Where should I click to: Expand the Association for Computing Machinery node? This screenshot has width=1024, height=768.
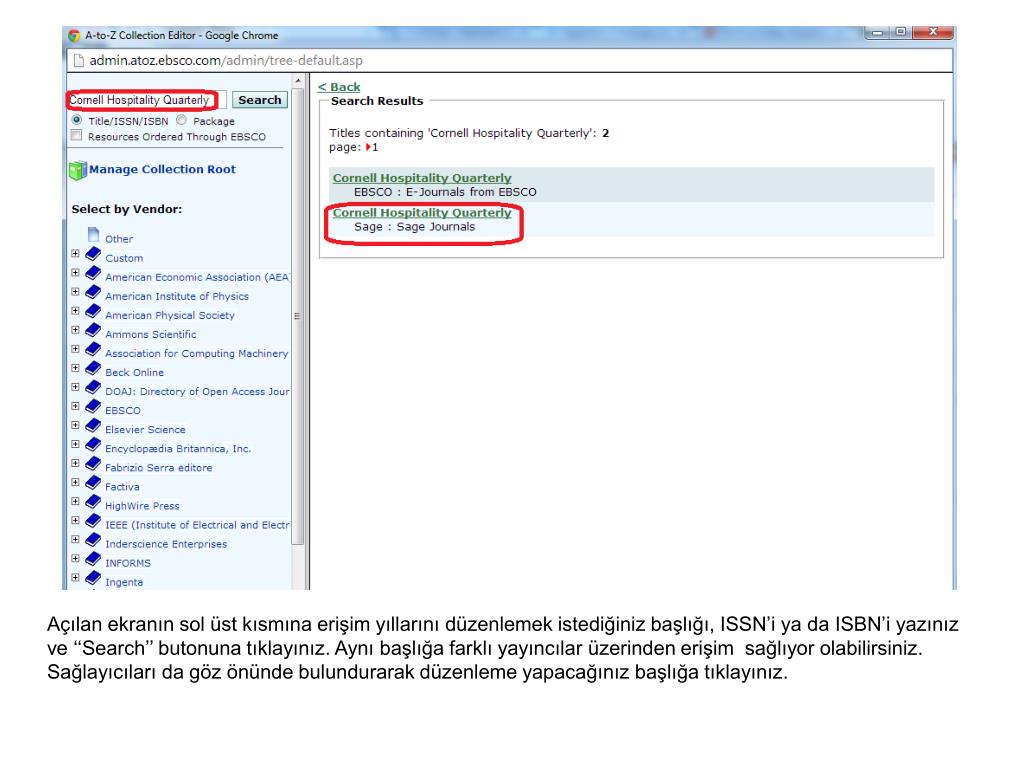[x=76, y=349]
